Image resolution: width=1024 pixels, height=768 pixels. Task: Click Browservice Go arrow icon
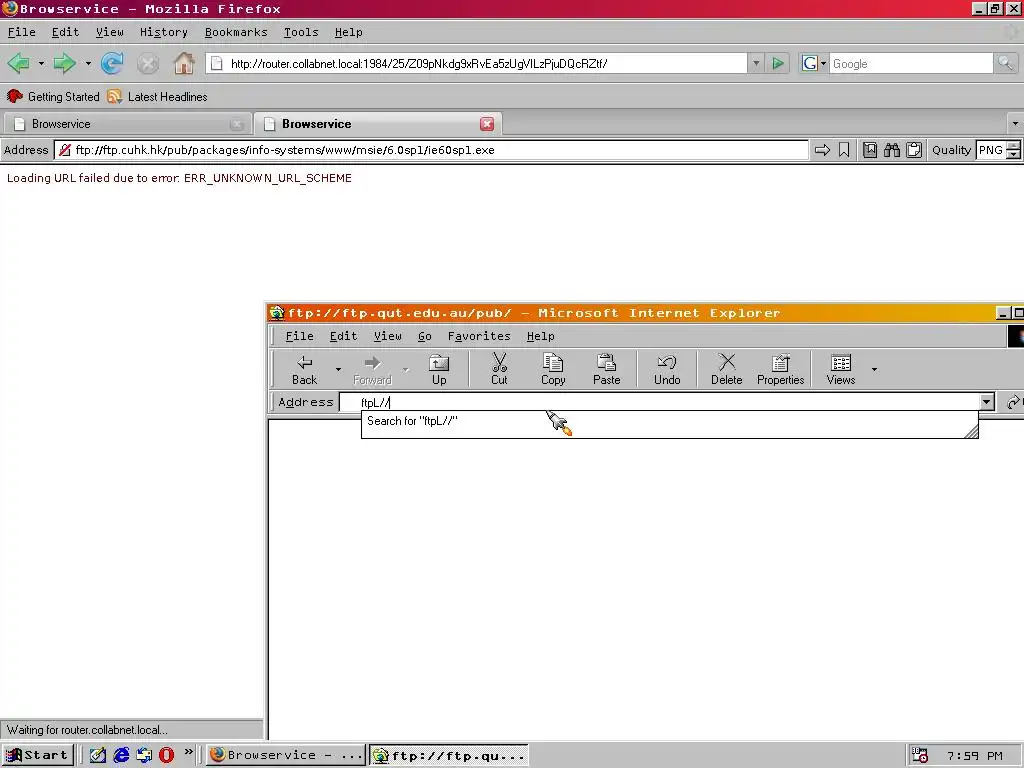822,150
